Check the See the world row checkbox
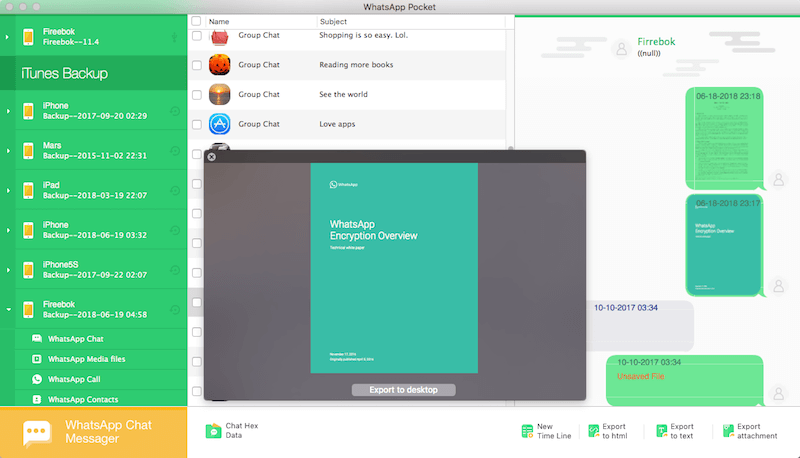This screenshot has width=800, height=458. (197, 94)
